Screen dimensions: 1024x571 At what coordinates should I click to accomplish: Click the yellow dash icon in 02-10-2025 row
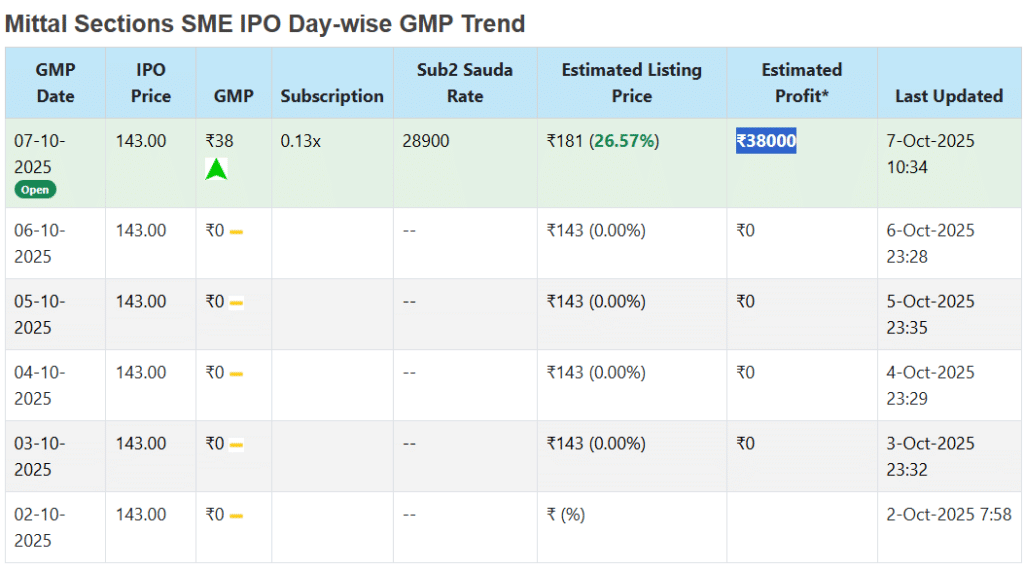click(236, 516)
